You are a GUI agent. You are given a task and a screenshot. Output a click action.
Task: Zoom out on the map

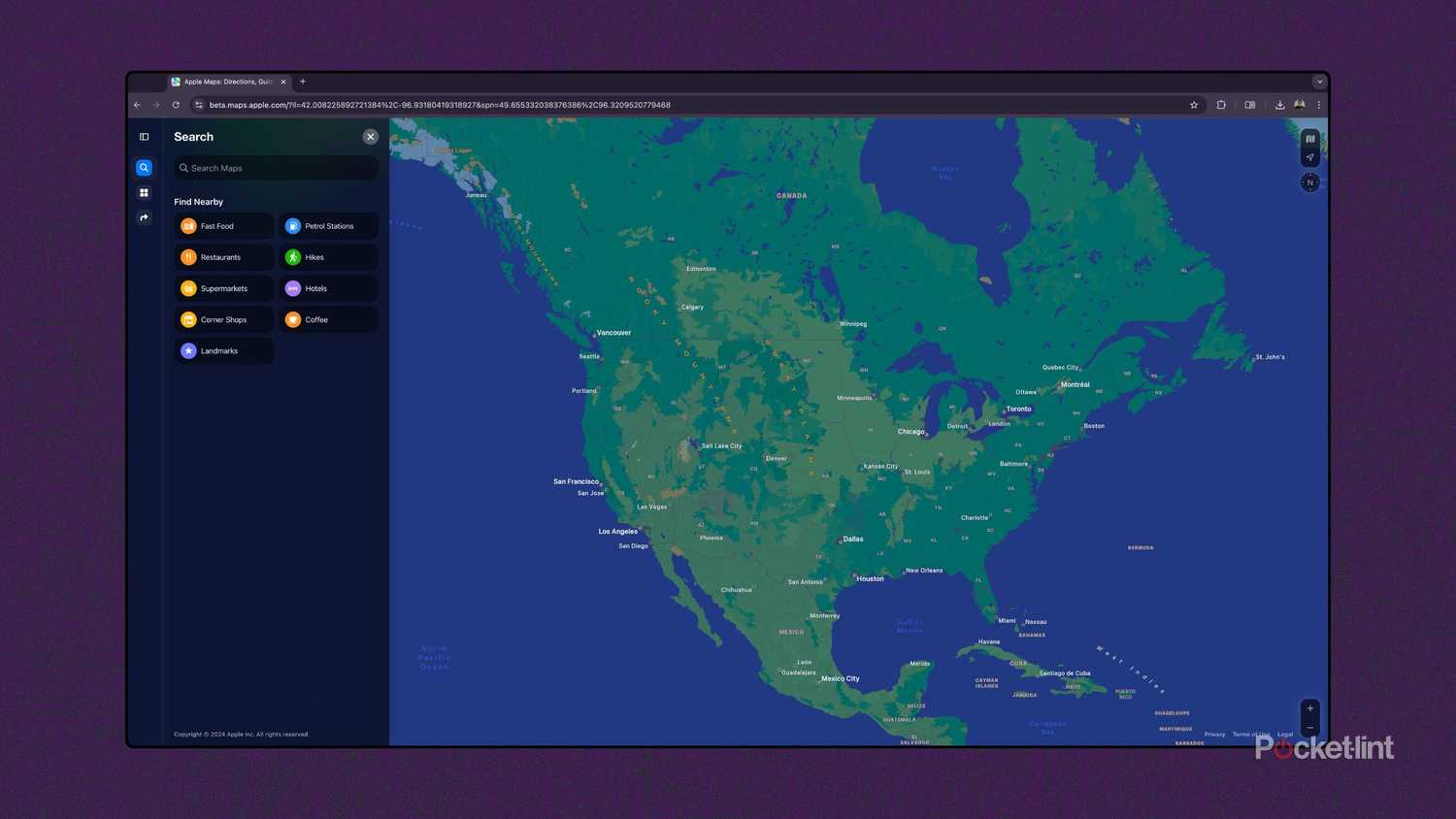point(1309,728)
